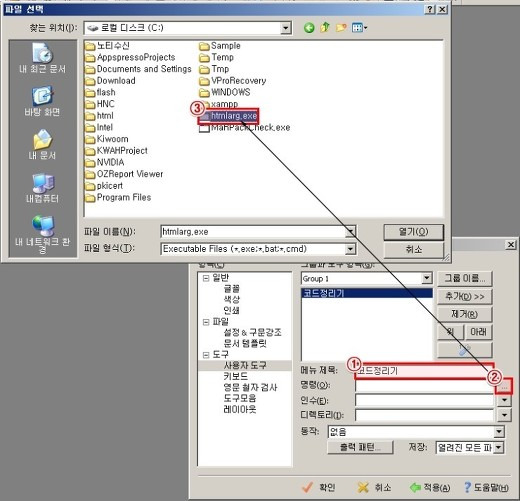This screenshot has height=501, width=520.
Task: Open My Network Places shortcut
Action: point(43,234)
